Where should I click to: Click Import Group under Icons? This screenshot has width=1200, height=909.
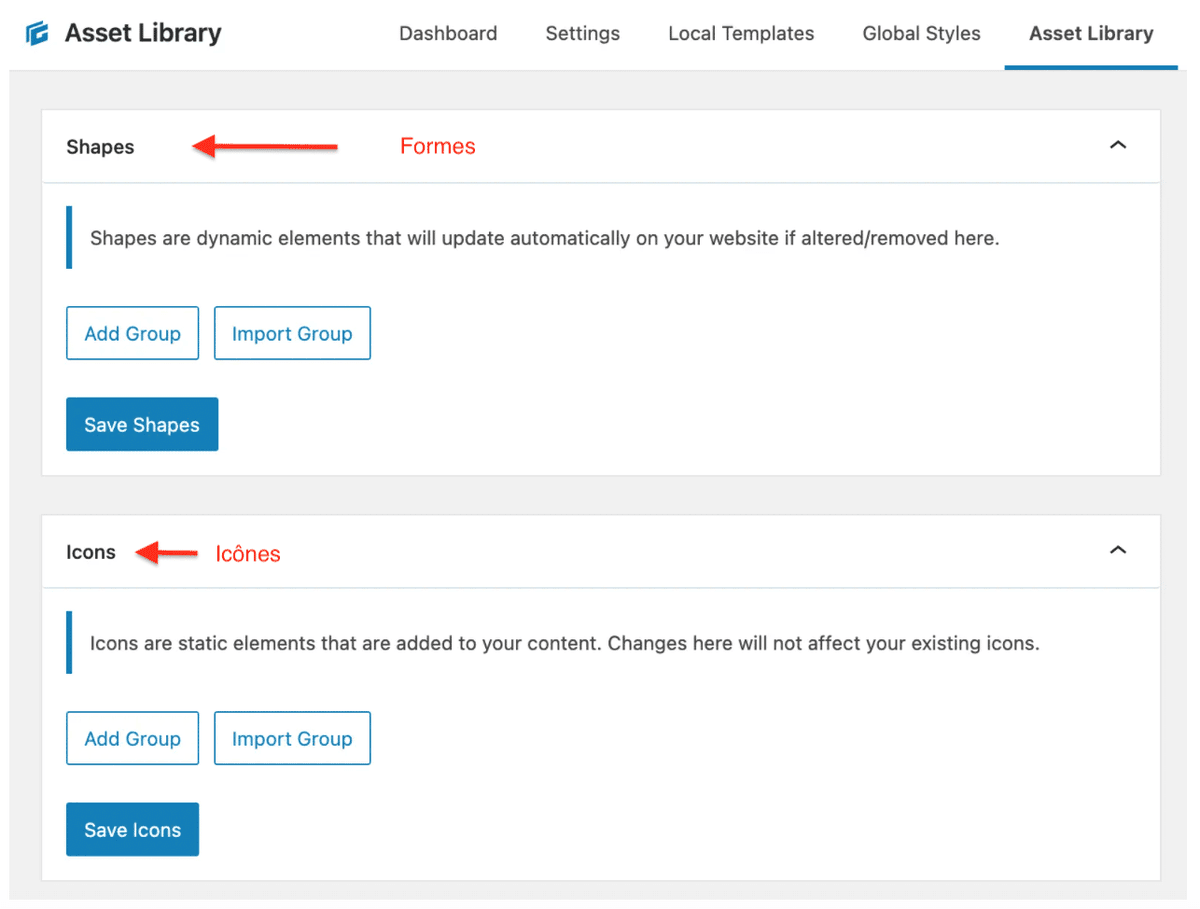click(292, 738)
